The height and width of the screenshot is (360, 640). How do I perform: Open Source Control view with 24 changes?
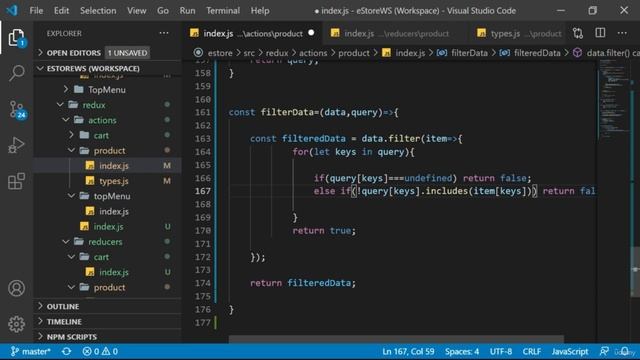click(17, 109)
